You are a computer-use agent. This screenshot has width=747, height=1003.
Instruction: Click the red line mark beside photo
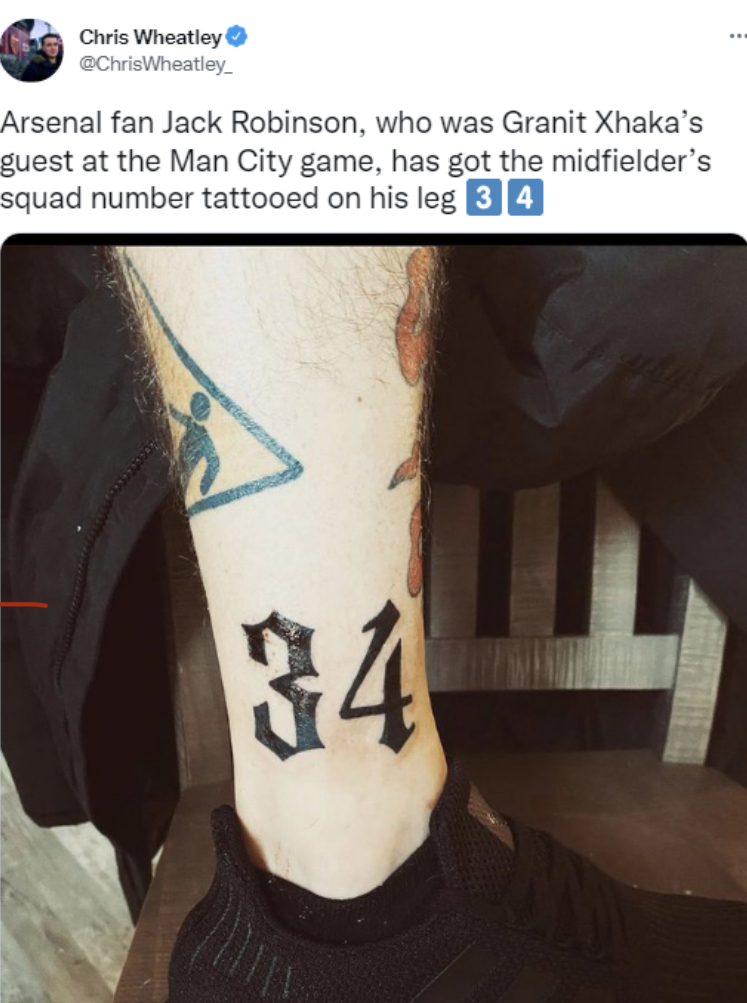click(24, 604)
